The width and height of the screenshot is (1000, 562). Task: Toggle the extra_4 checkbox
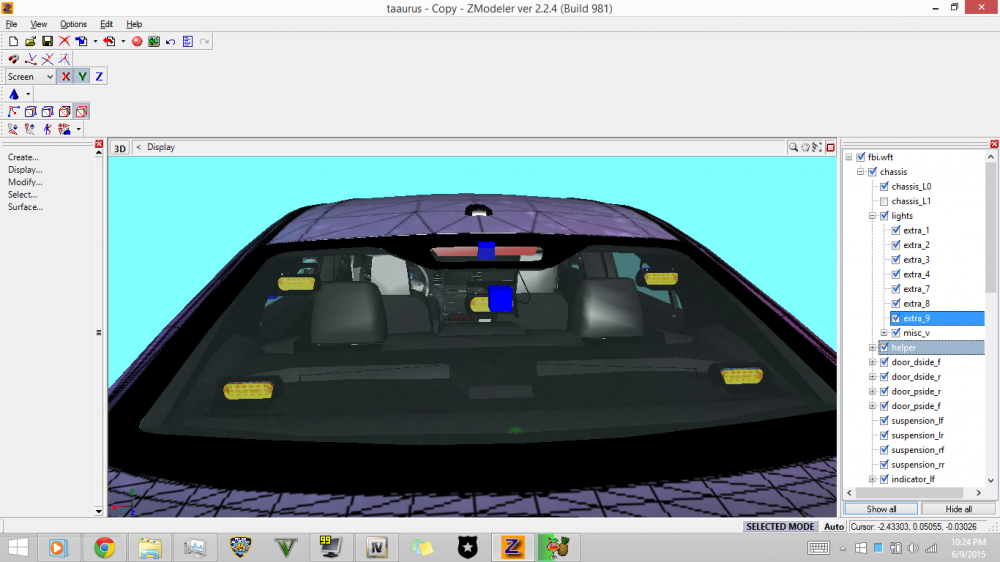(x=896, y=274)
